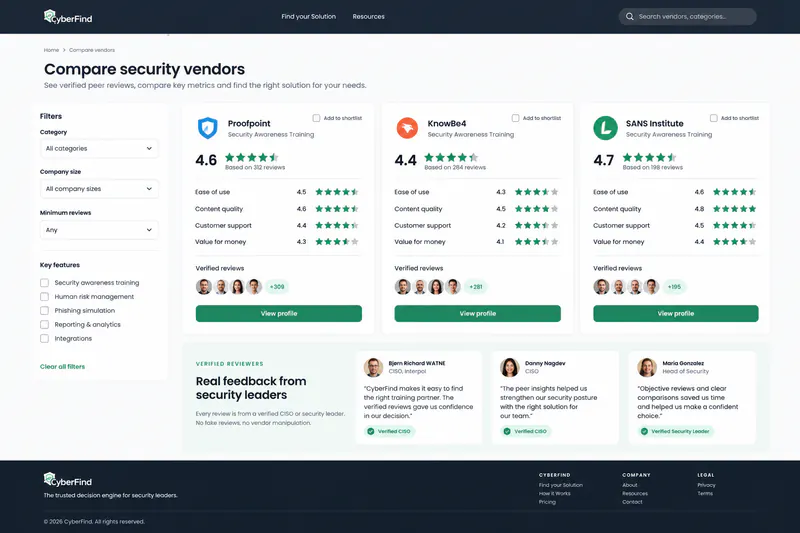The width and height of the screenshot is (800, 533).
Task: Enable Human risk management filter
Action: pyautogui.click(x=44, y=296)
